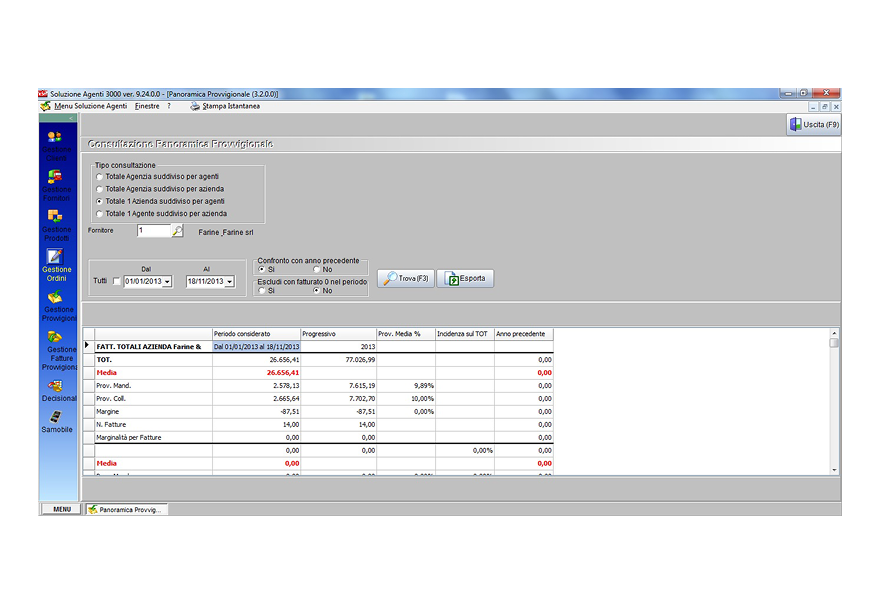879x606 pixels.
Task: Click the Trova (F3) button
Action: click(406, 278)
